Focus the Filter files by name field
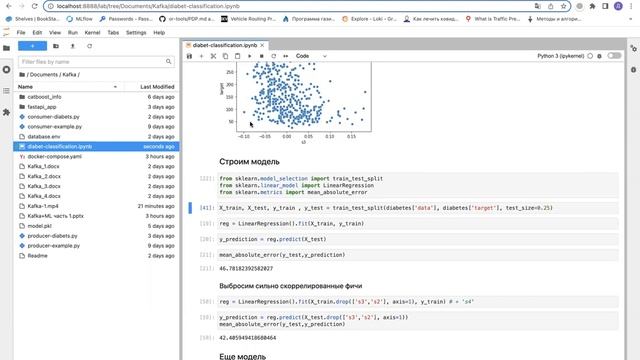 96,62
